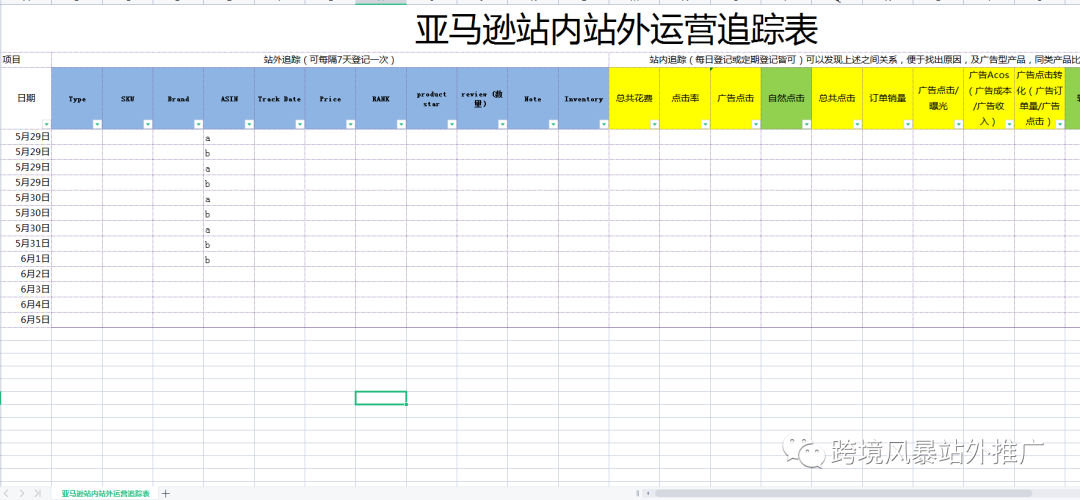Open the Note column filter dropdown
Image resolution: width=1080 pixels, height=500 pixels.
(x=553, y=124)
